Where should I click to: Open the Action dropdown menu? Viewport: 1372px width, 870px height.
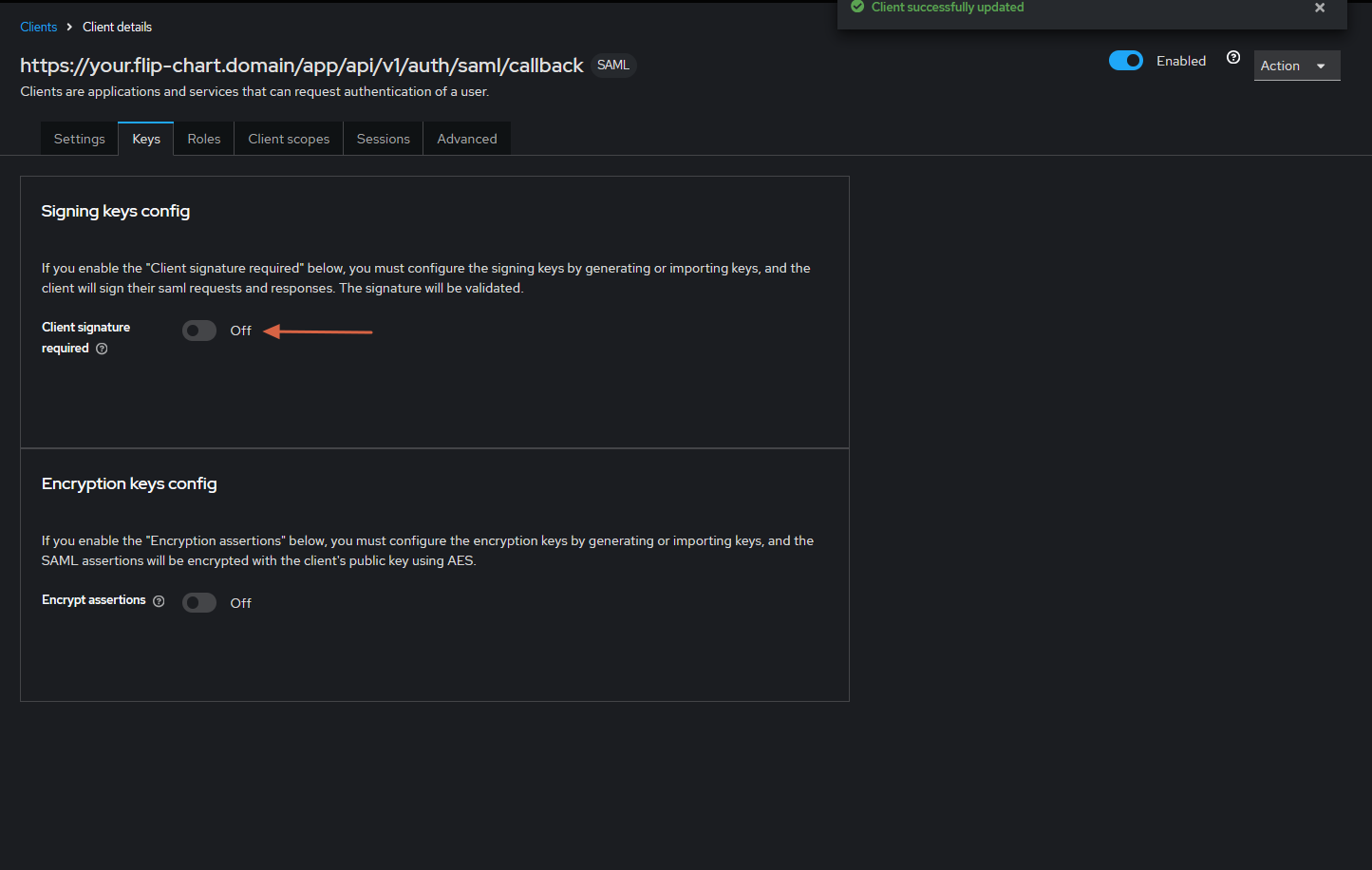[1297, 66]
